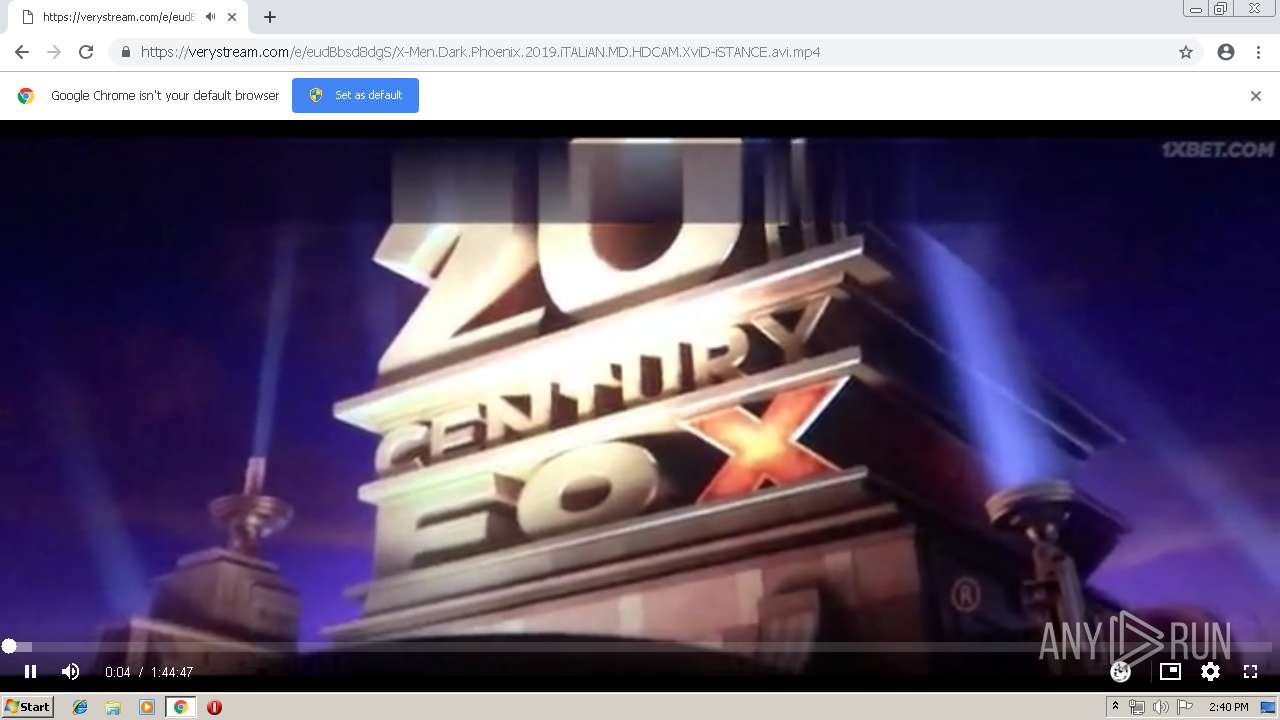The height and width of the screenshot is (720, 1280).
Task: Open the video player settings gear
Action: tap(1210, 672)
